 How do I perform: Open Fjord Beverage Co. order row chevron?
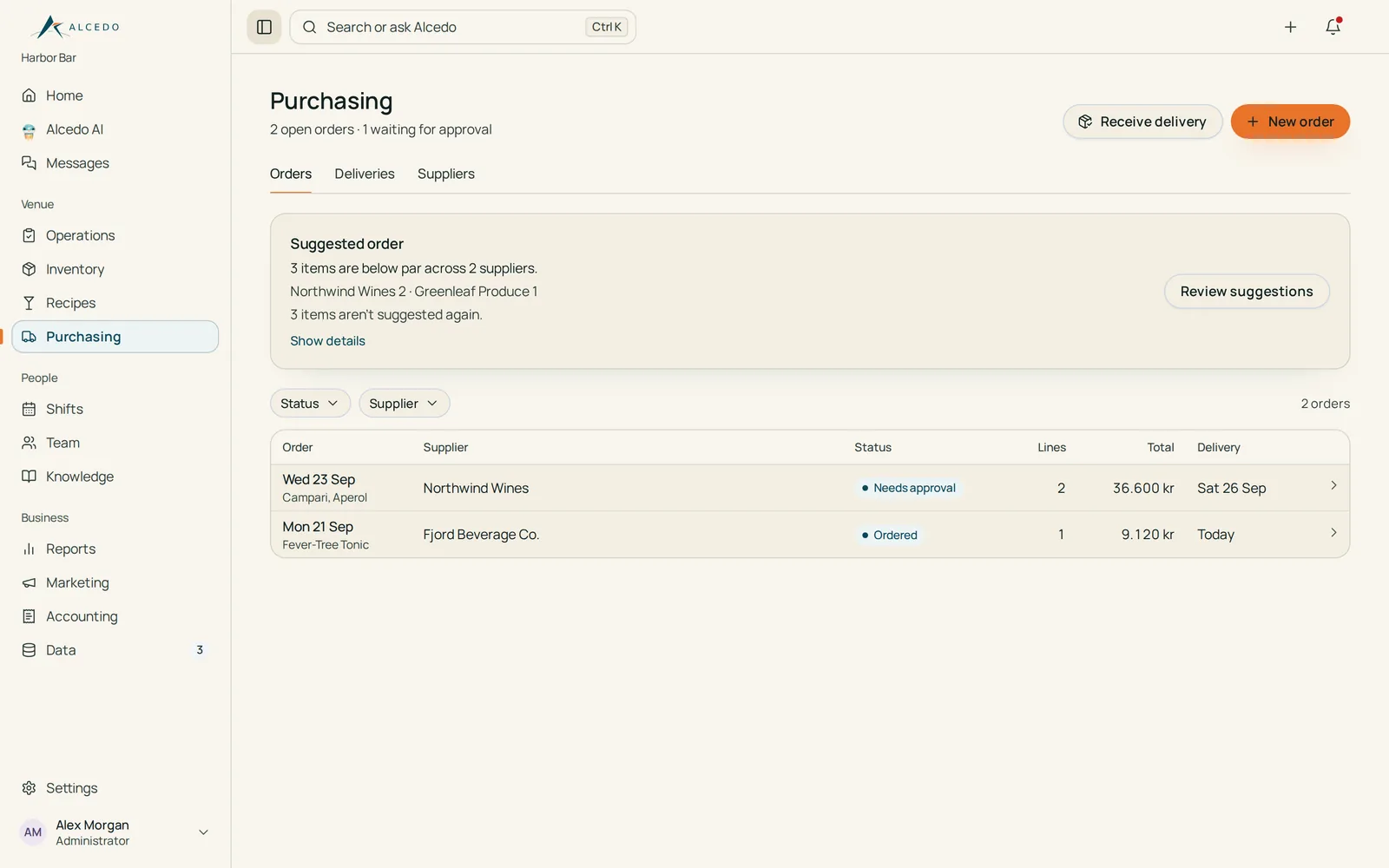pyautogui.click(x=1333, y=533)
